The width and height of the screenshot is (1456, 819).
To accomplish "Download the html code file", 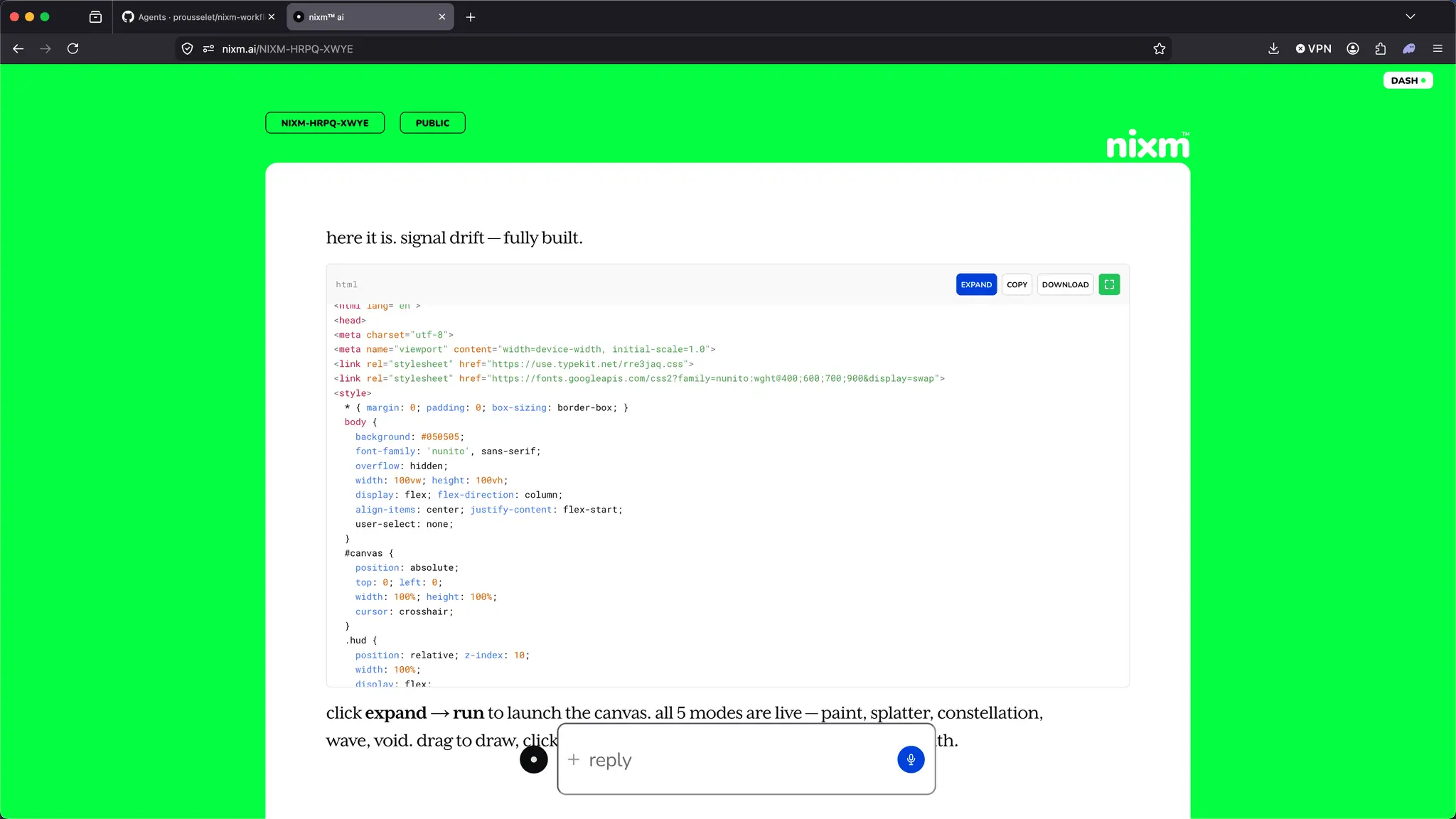I will pos(1065,284).
